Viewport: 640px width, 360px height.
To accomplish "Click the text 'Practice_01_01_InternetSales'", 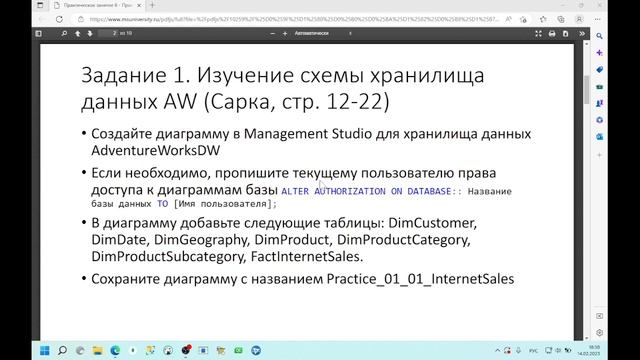I will point(420,279).
